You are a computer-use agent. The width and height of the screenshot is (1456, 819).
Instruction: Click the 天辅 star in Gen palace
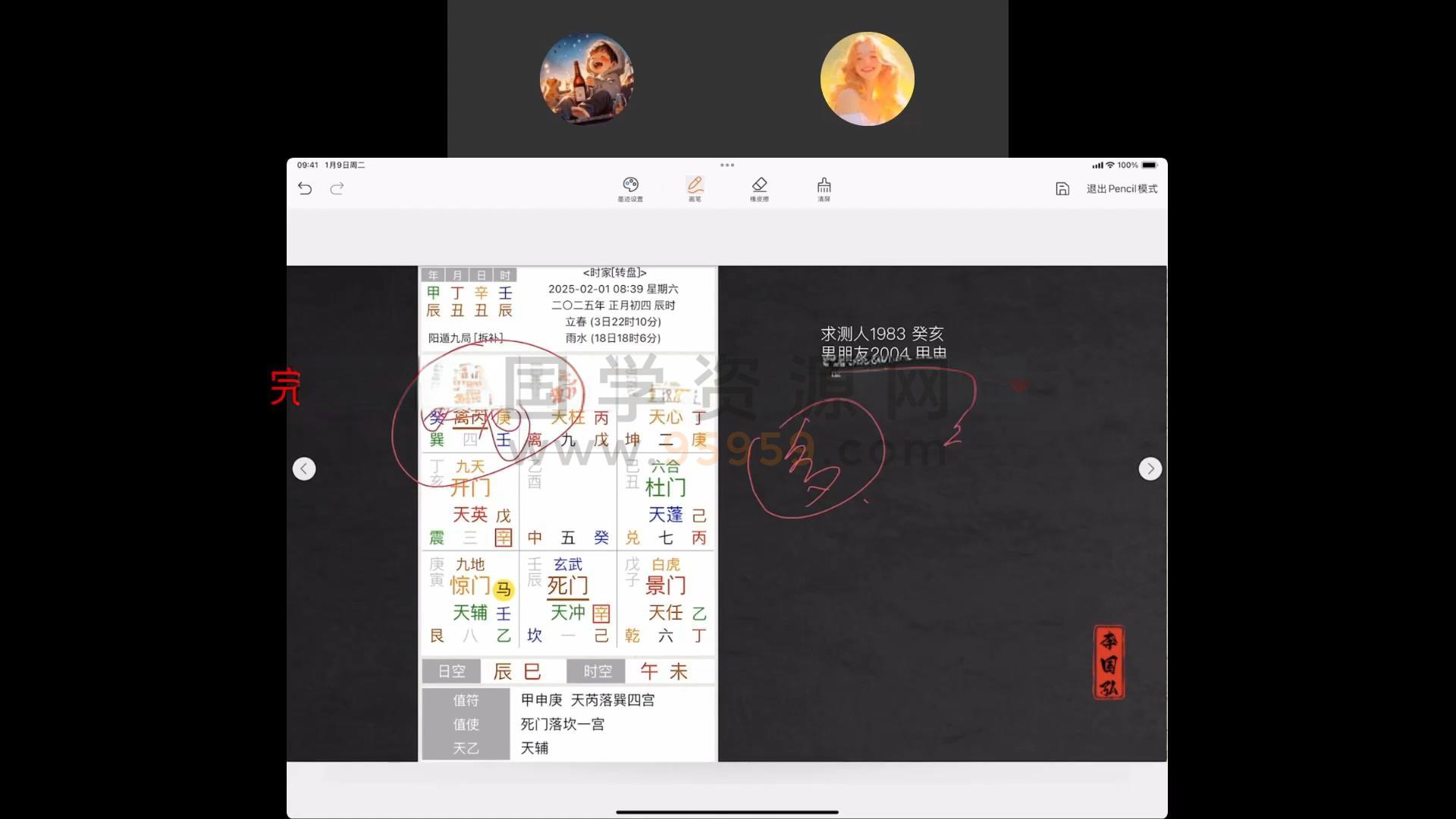(x=470, y=613)
